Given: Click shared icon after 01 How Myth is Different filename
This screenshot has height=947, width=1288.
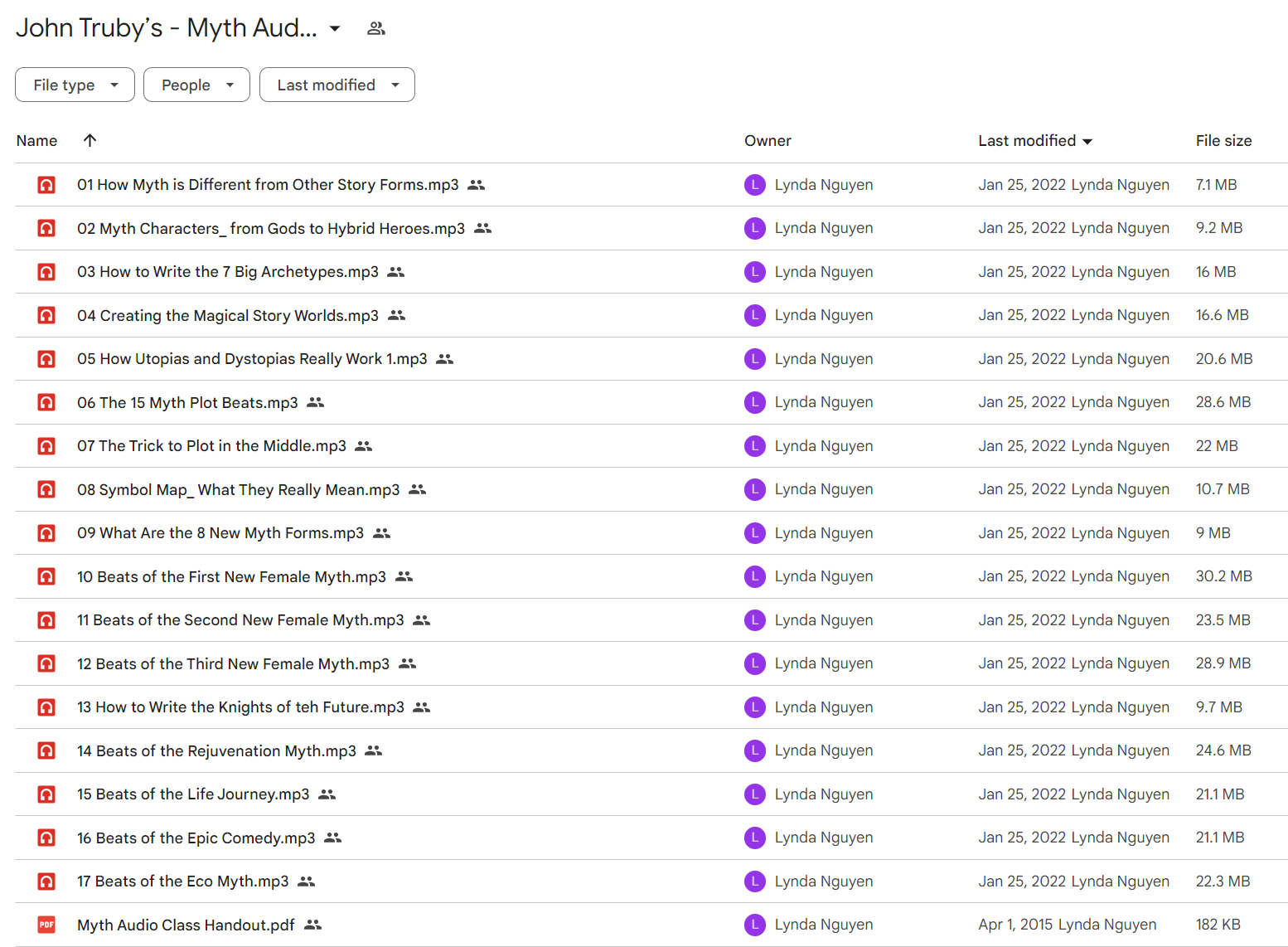Looking at the screenshot, I should click(x=476, y=185).
